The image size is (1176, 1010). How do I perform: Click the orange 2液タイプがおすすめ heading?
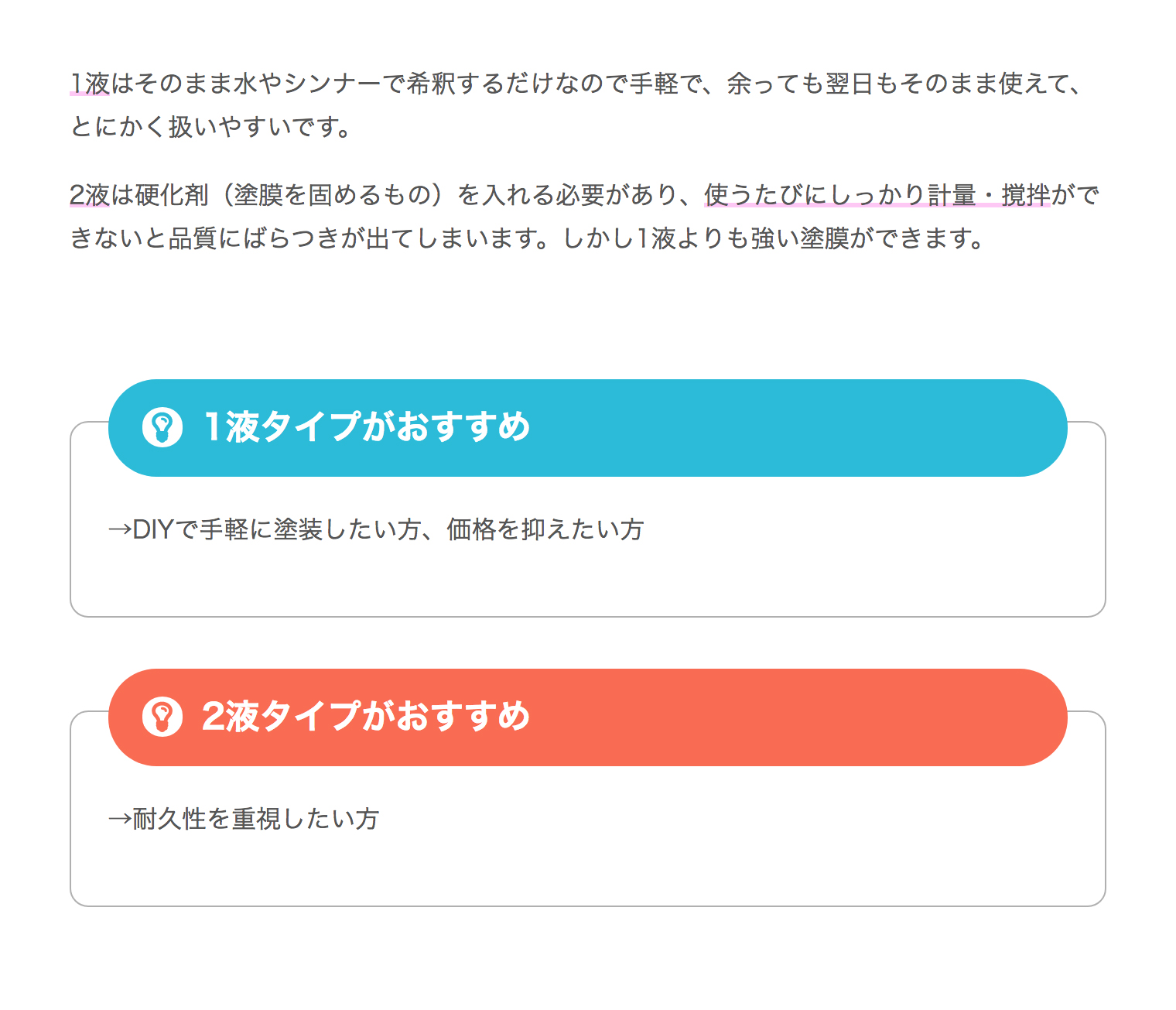pos(366,717)
